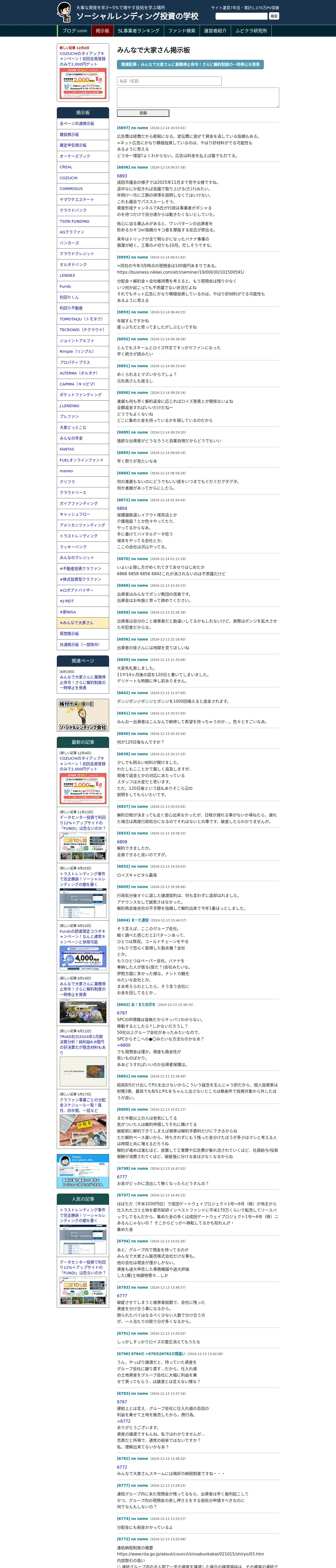Open 関連記事 業務停止命令 blue button

[190, 65]
